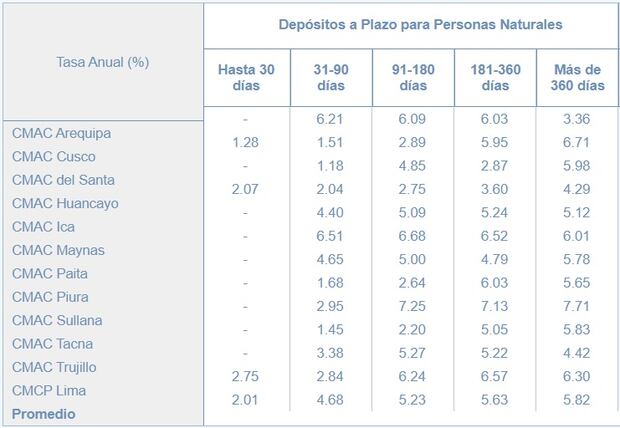
Task: Click the CMAC Arequipa row label
Action: click(61, 133)
